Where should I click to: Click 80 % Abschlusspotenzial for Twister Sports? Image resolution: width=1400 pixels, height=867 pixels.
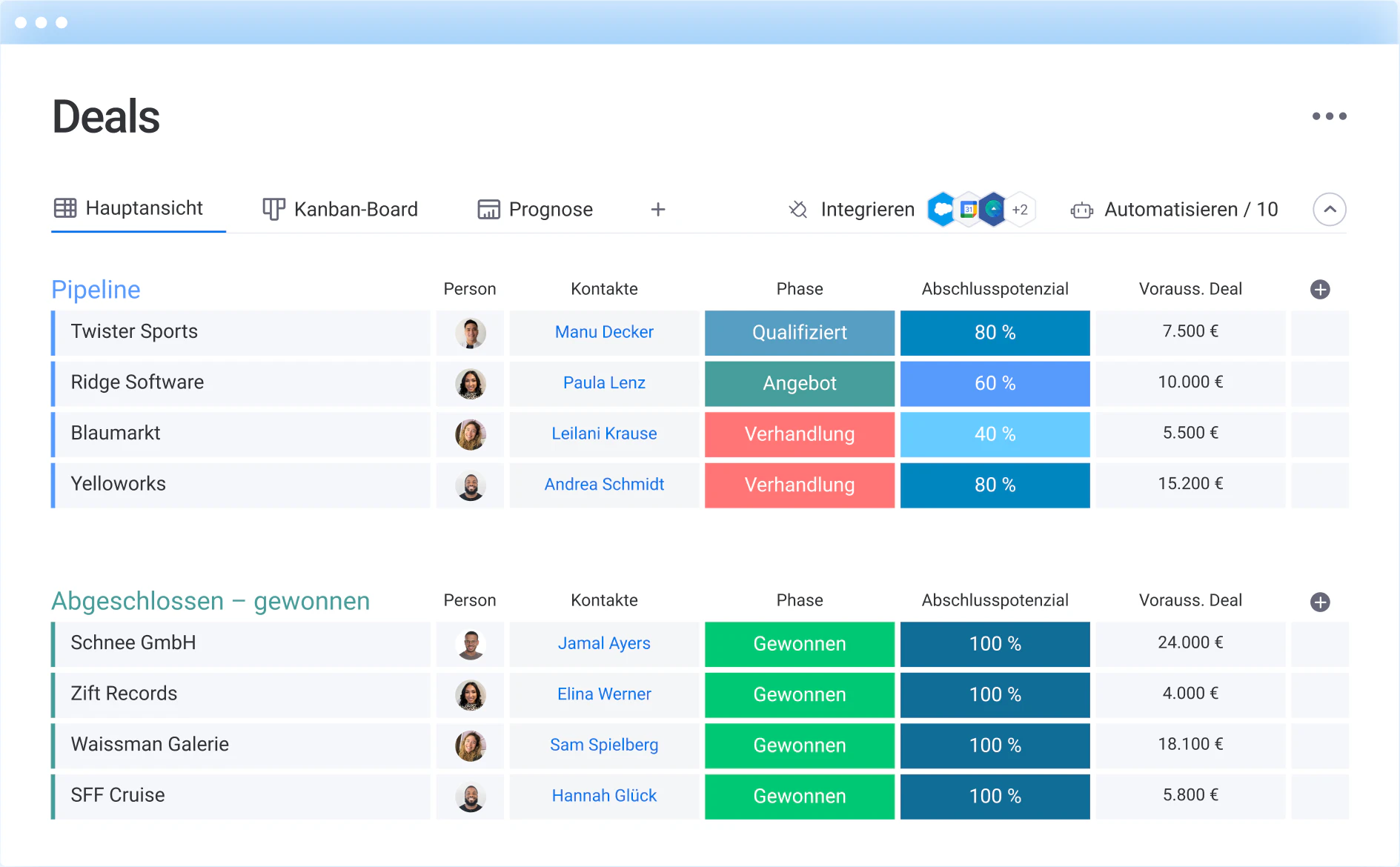[x=995, y=333]
